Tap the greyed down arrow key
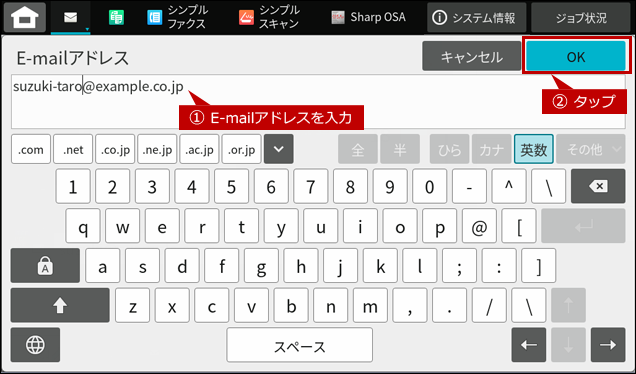The image size is (636, 374). pyautogui.click(x=568, y=345)
